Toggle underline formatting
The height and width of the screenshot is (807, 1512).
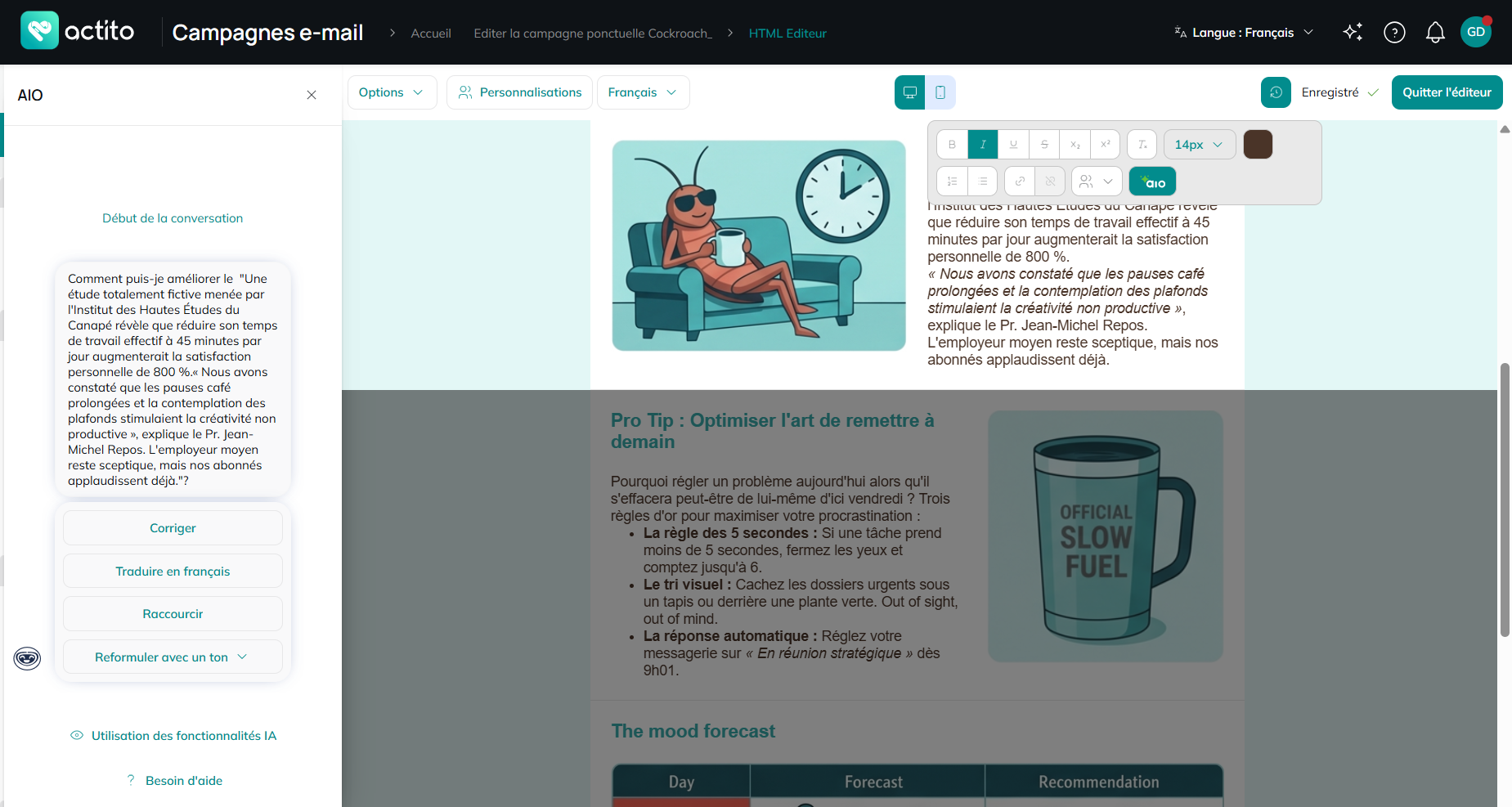1013,144
